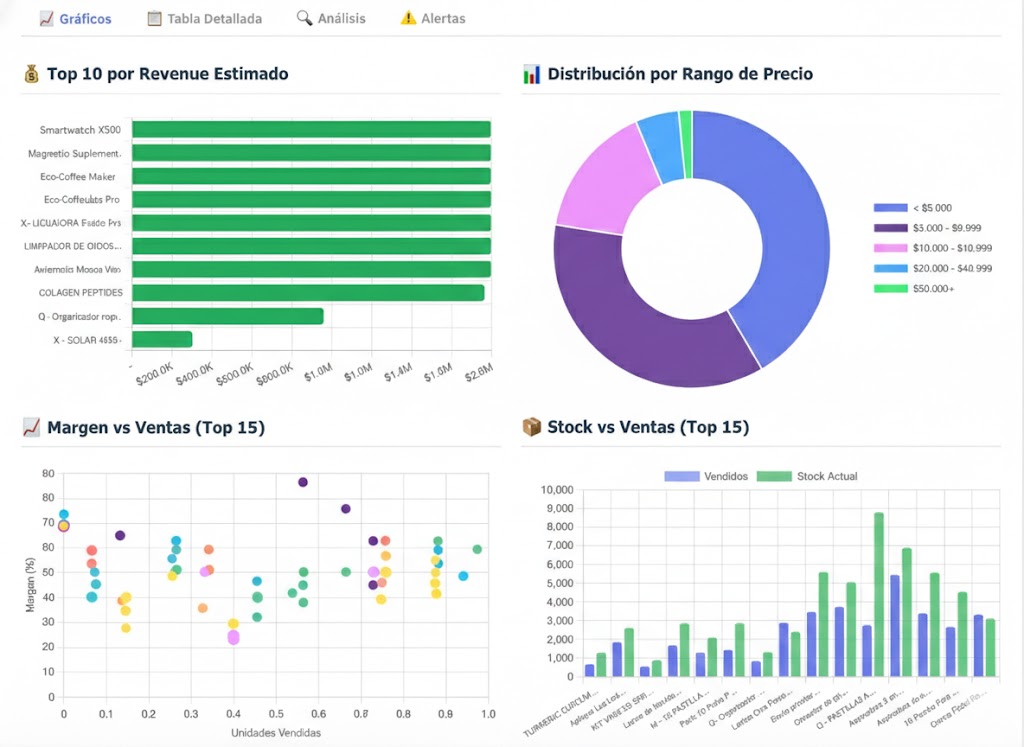Image resolution: width=1024 pixels, height=747 pixels.
Task: Click the bar chart icon beside Distribución heading
Action: pyautogui.click(x=532, y=74)
